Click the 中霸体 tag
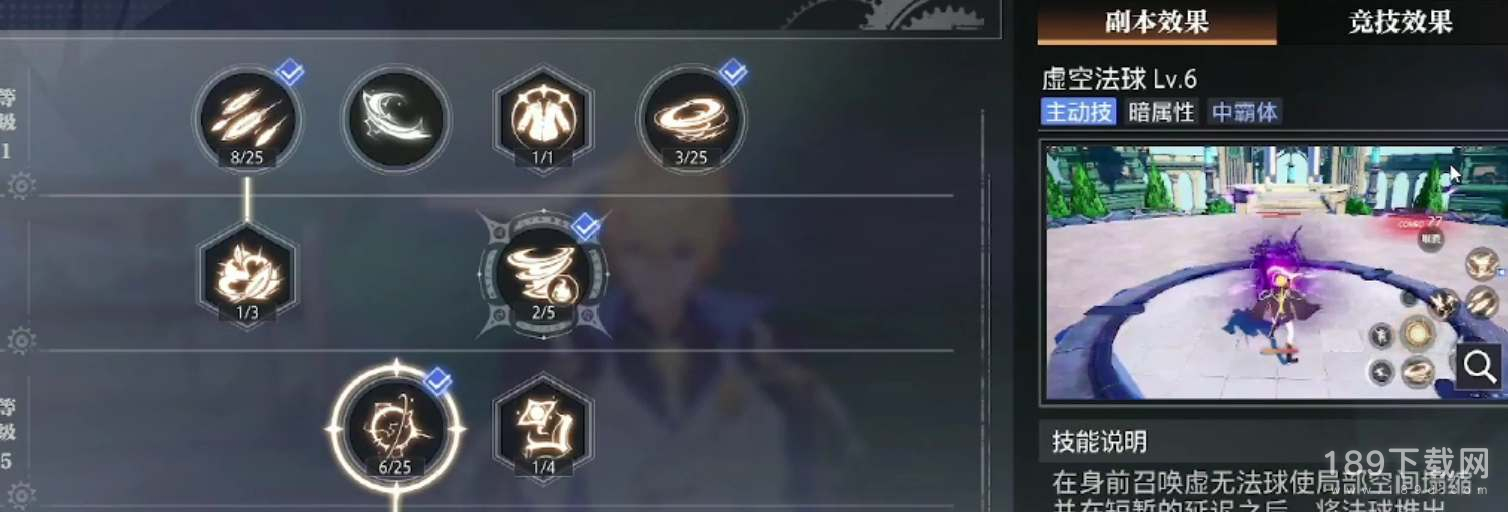This screenshot has height=512, width=1508. 1245,112
